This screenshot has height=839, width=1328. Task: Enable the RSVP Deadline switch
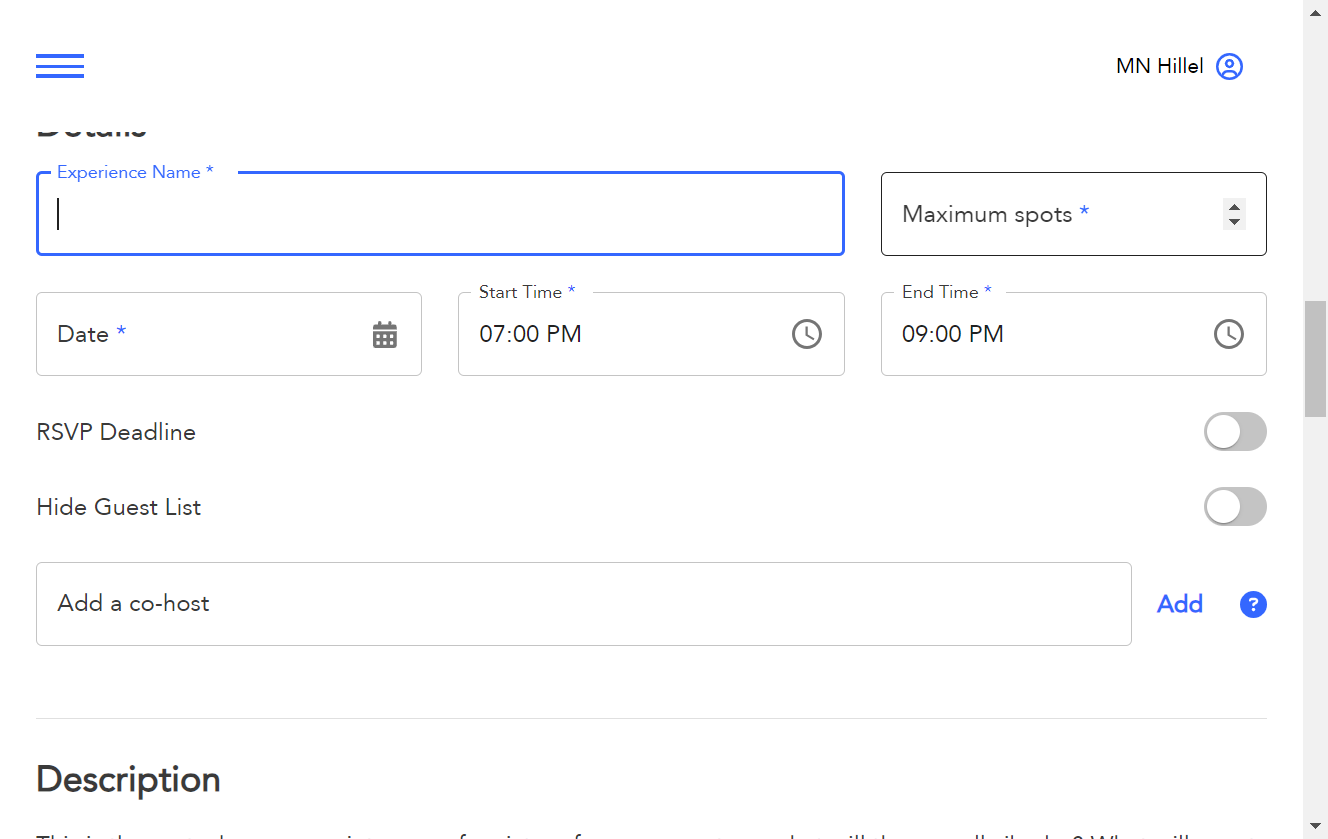coord(1235,432)
